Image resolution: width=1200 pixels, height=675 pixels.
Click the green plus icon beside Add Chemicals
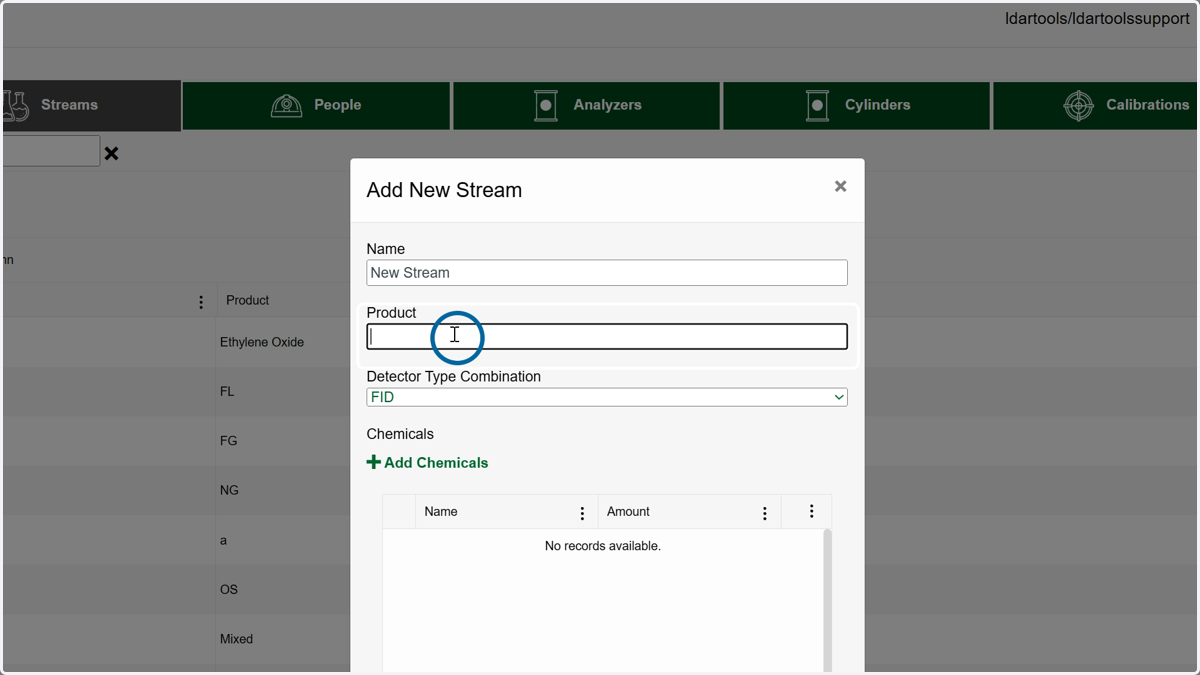(374, 462)
